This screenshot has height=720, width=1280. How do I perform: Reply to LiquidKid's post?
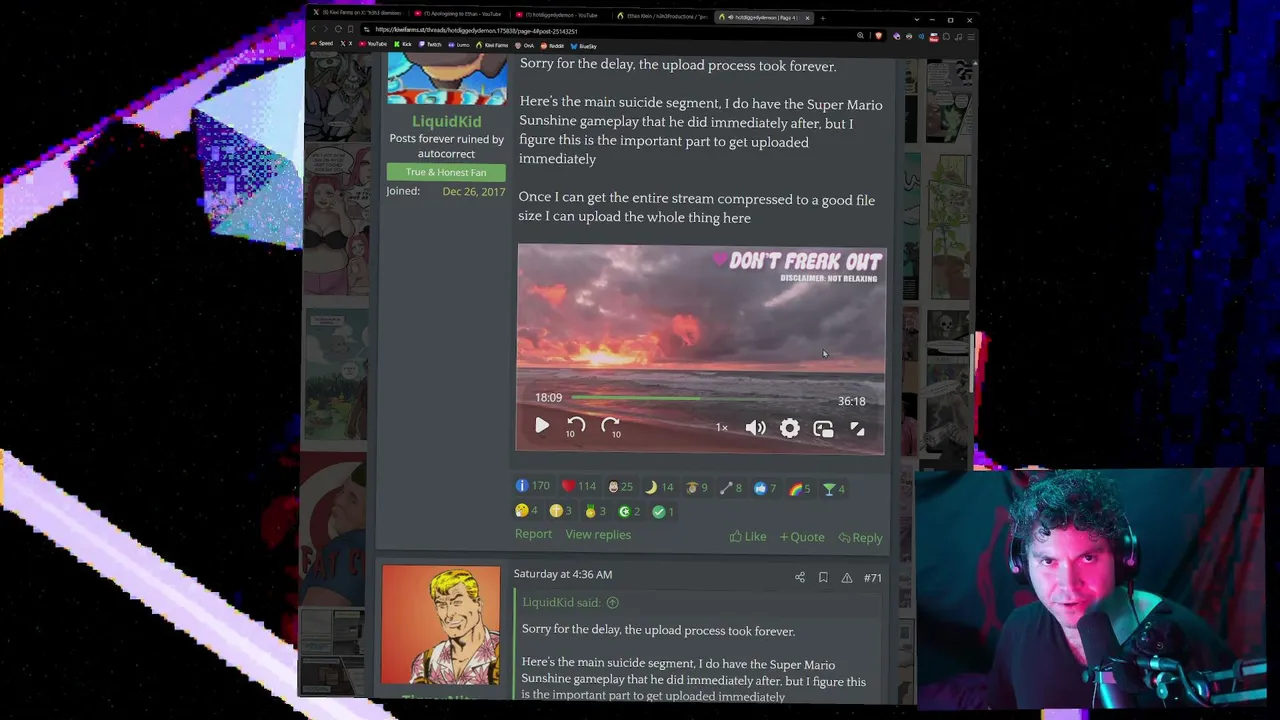(x=860, y=538)
